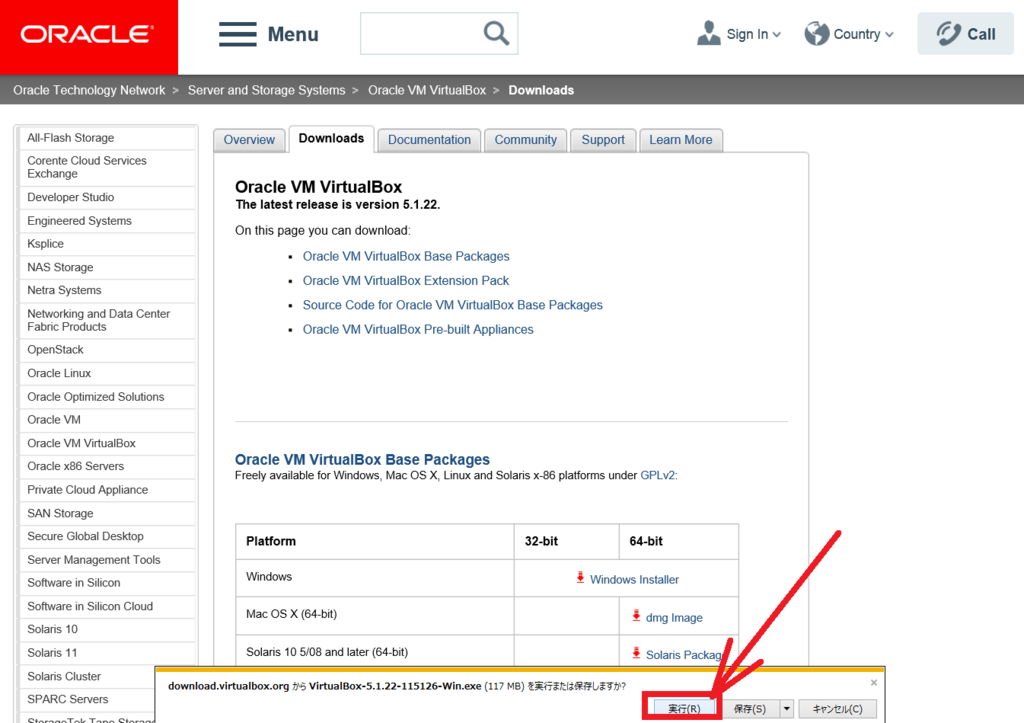Screen dimensions: 1024x723
Task: Click the Solaris Package download arrow icon
Action: click(636, 652)
